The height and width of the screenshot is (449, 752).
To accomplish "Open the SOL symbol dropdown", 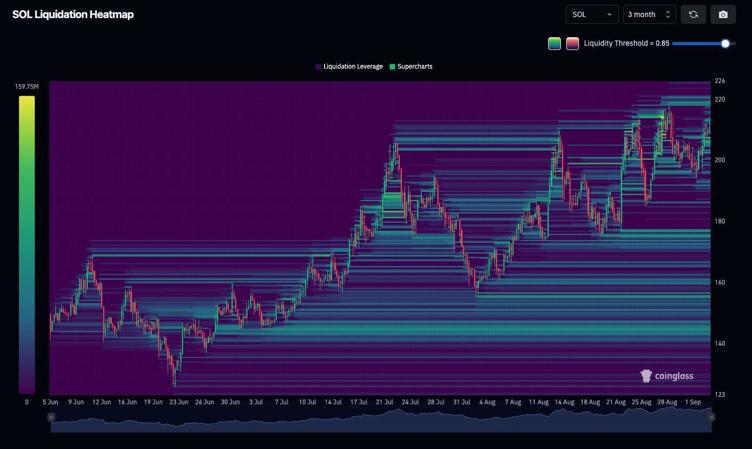I will point(592,15).
